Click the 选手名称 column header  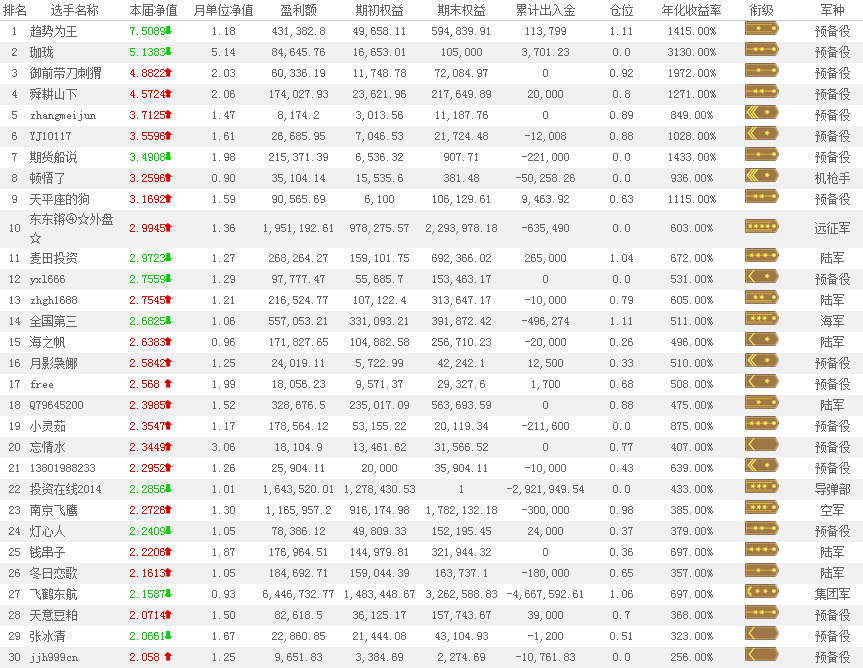tap(74, 10)
